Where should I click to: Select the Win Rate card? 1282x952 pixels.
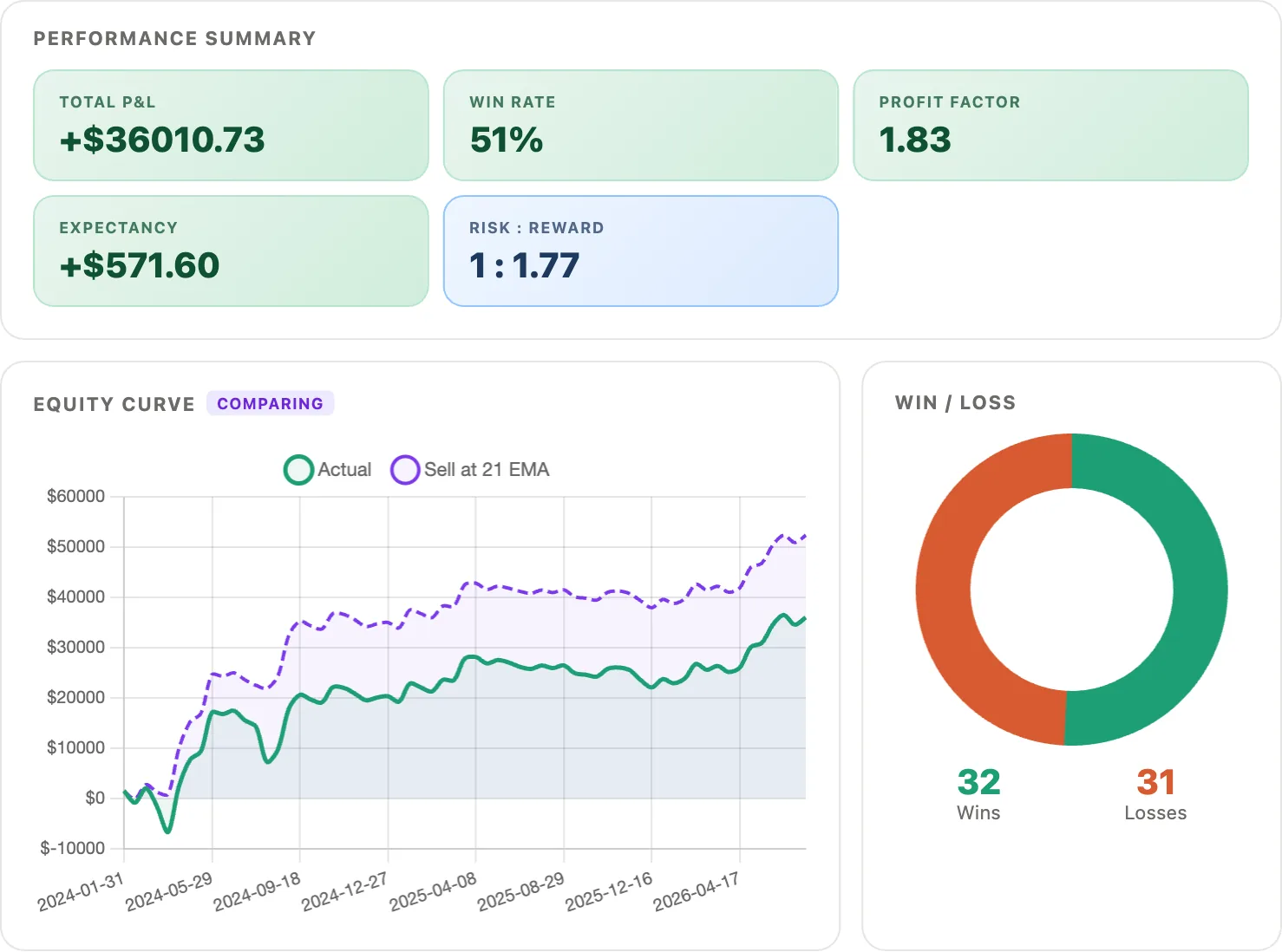(641, 126)
